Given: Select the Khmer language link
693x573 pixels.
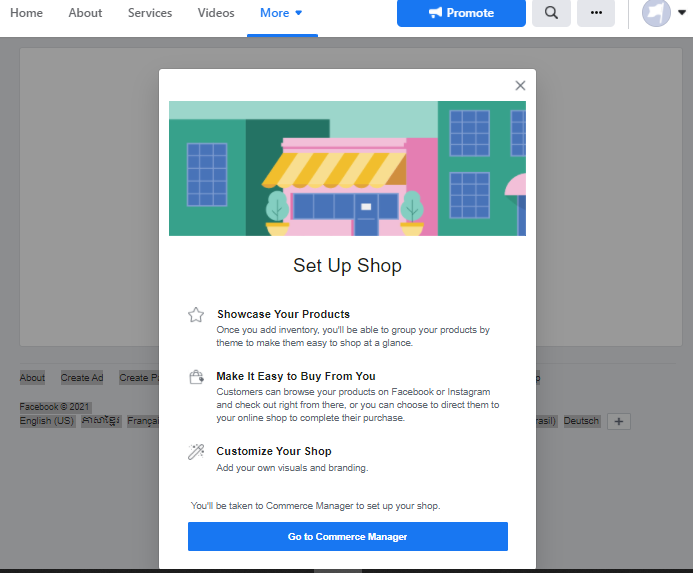Looking at the screenshot, I should click(x=101, y=421).
